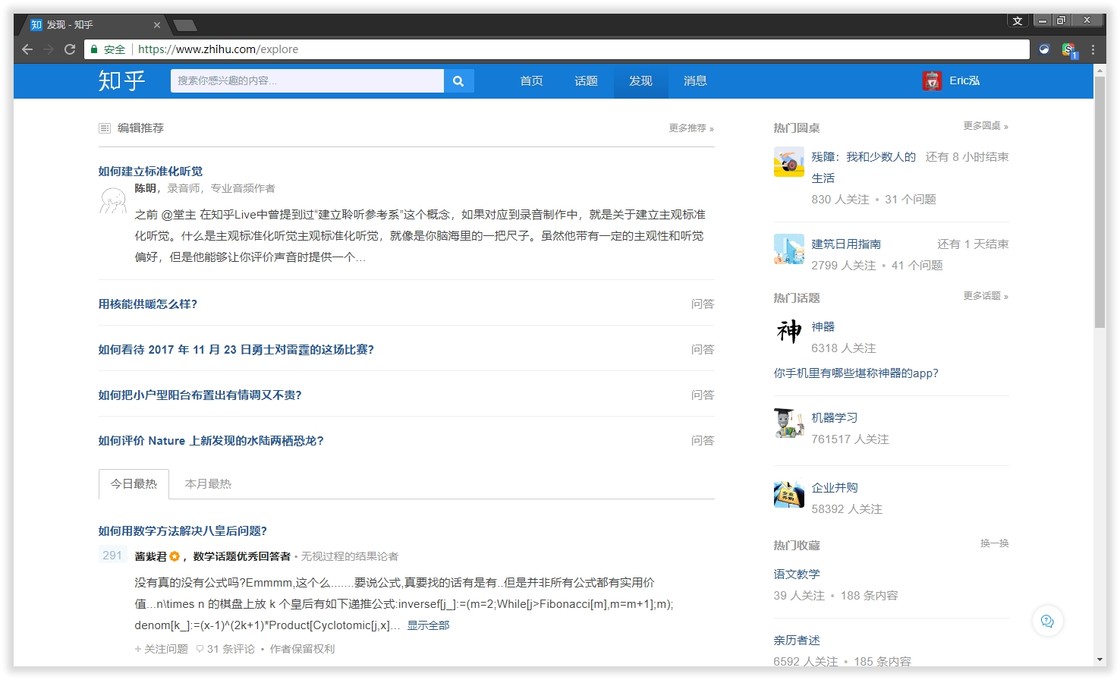Open the 机器学习 topic avatar
This screenshot has height=680, width=1120.
789,423
